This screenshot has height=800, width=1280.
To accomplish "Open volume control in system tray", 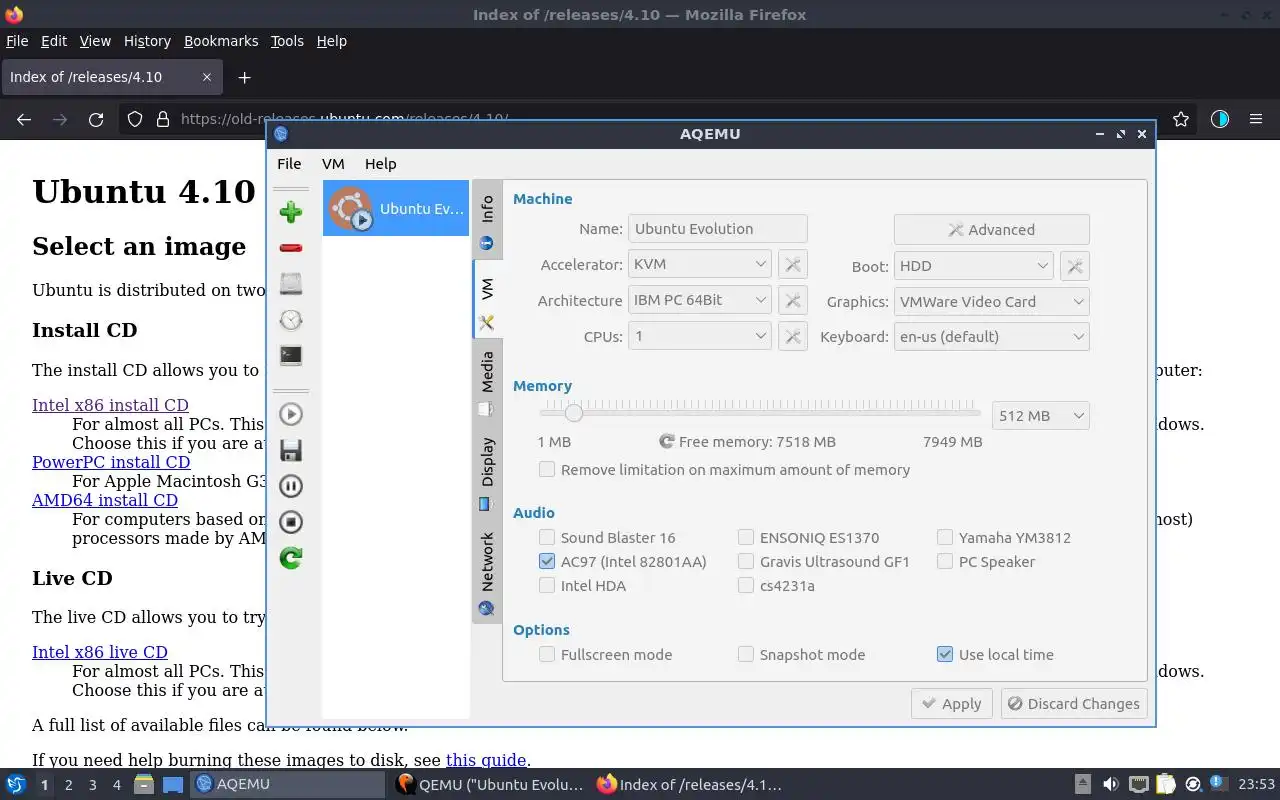I will pos(1110,784).
